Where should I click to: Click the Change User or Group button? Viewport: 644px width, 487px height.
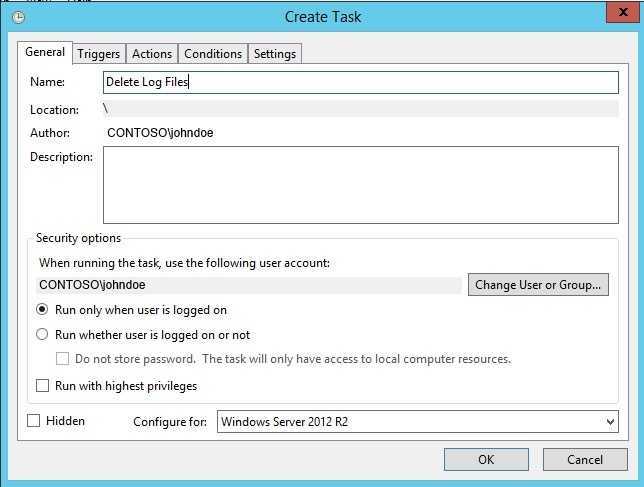click(538, 285)
